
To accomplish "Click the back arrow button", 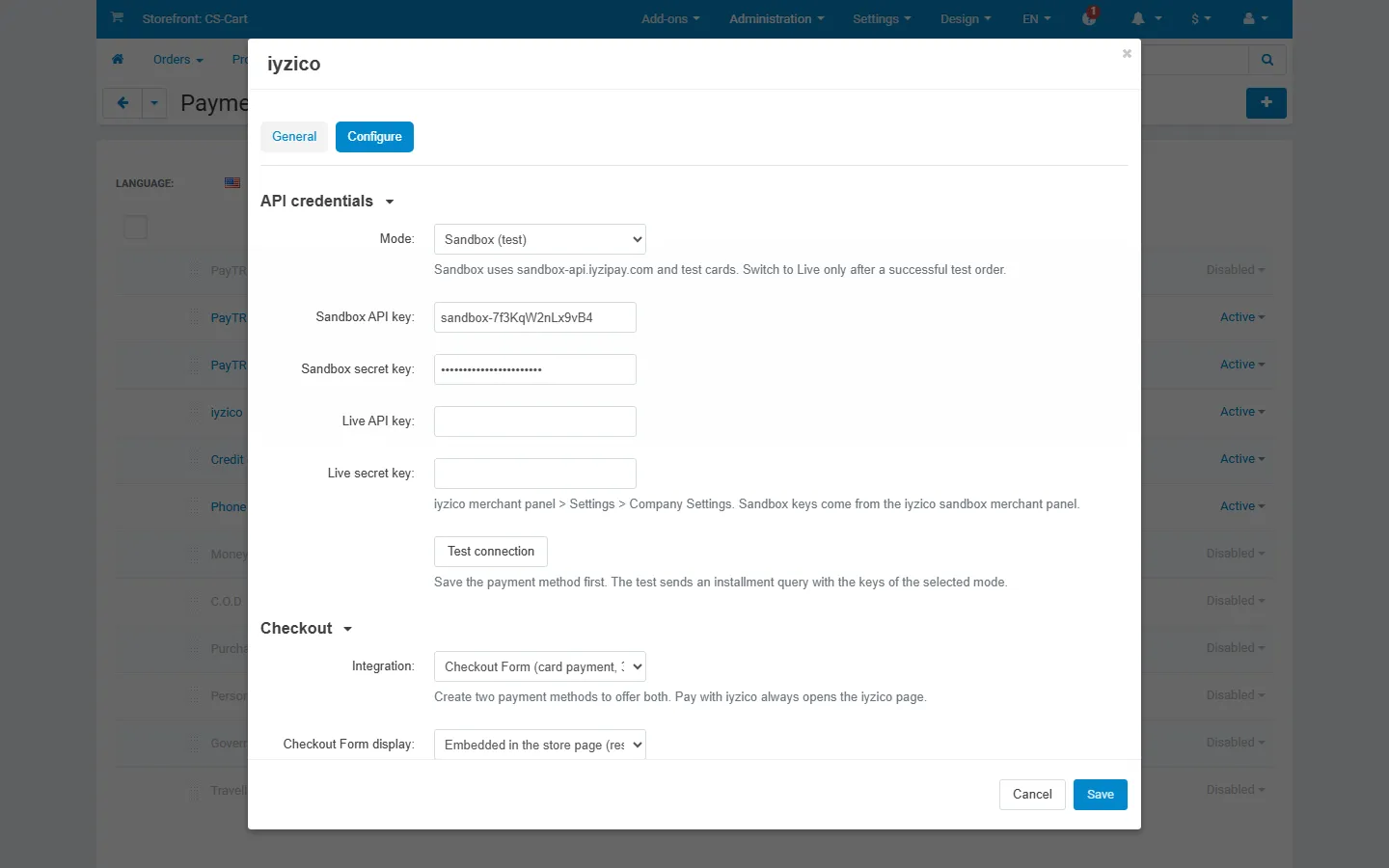I will (123, 102).
